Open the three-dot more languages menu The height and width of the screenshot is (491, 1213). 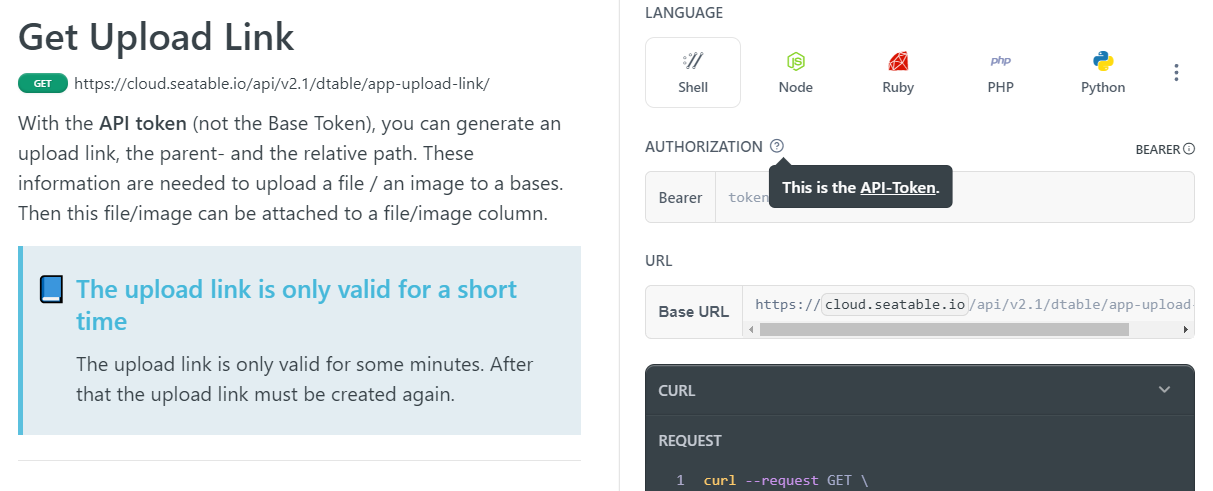1176,73
